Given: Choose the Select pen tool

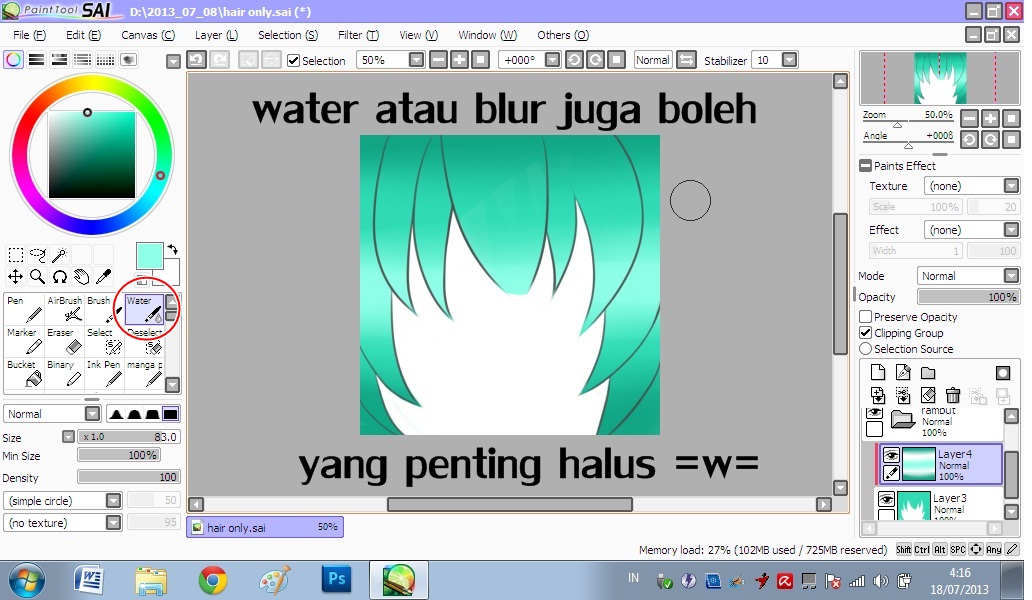Looking at the screenshot, I should coord(104,341).
